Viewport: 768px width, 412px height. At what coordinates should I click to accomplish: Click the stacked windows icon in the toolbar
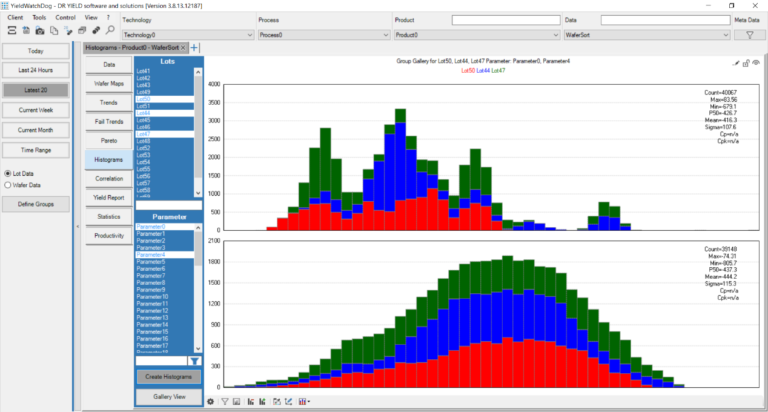[82, 30]
